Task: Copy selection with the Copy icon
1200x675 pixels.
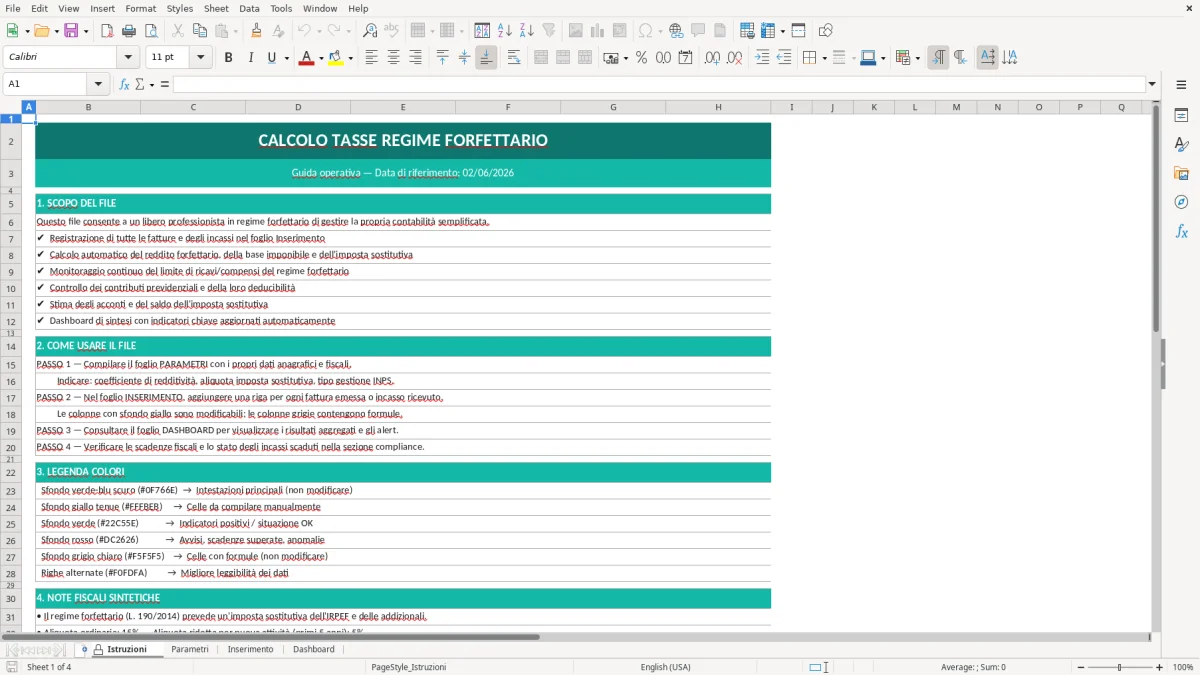Action: click(199, 31)
